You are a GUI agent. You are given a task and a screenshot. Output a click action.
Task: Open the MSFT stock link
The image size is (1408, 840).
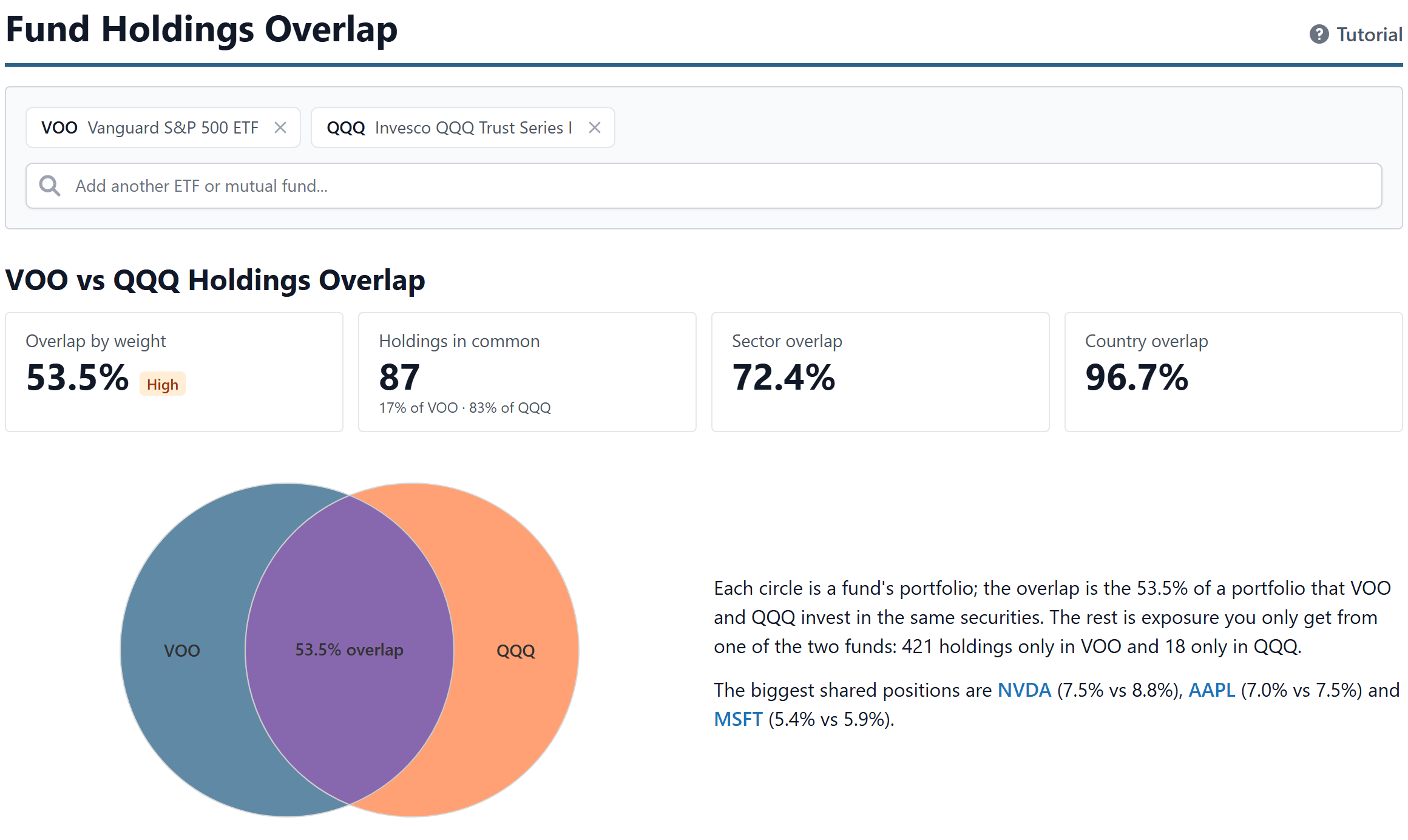click(738, 719)
